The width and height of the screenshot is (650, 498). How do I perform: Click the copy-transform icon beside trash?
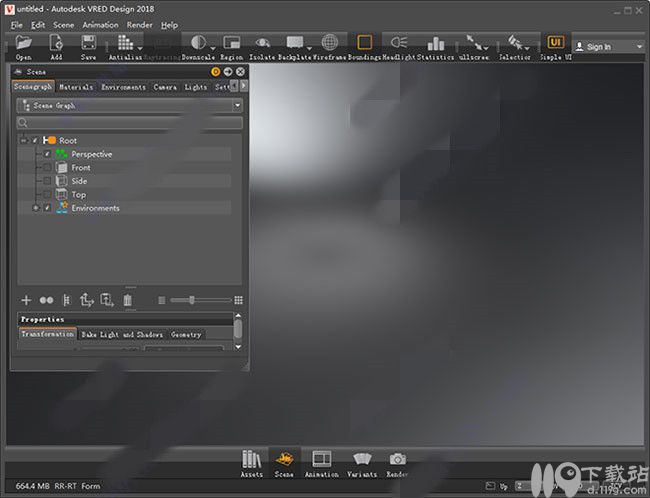point(107,300)
